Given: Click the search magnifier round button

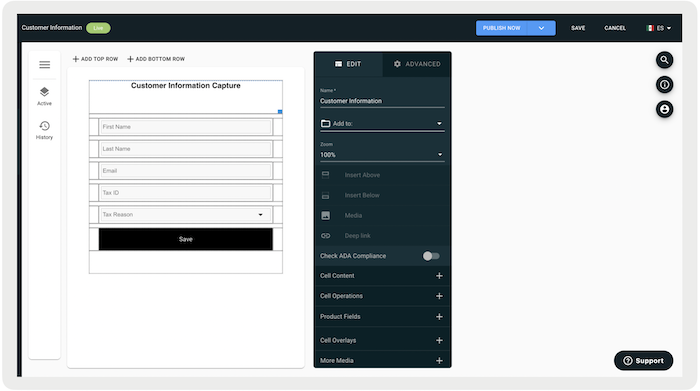Looking at the screenshot, I should tap(664, 60).
